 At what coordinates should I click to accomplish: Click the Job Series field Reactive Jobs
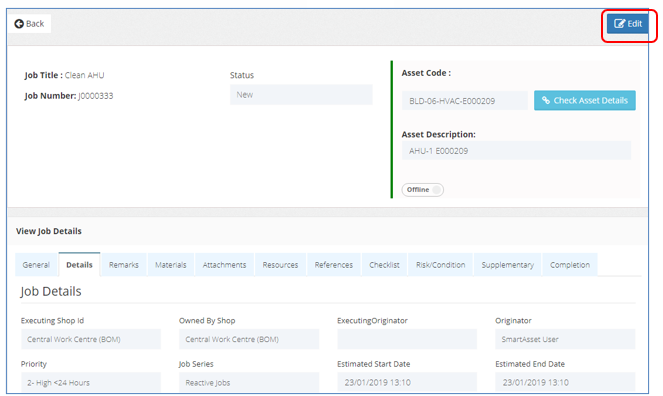[x=249, y=382]
